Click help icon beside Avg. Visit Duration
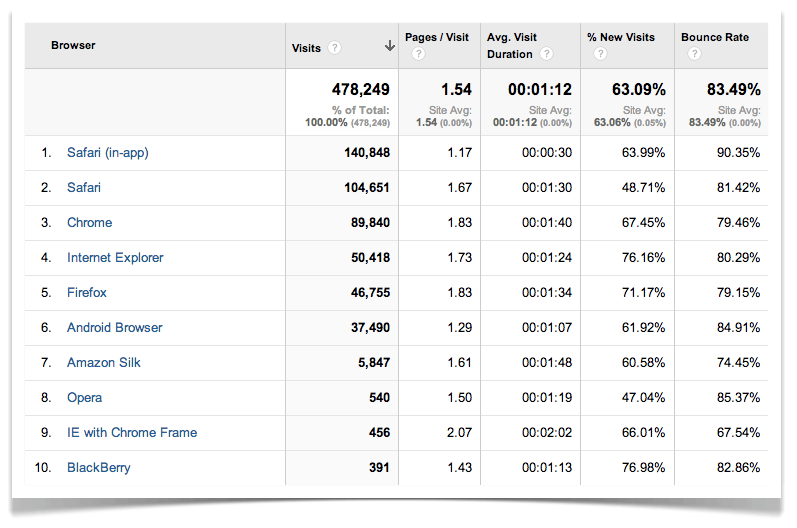The image size is (797, 528). pos(546,54)
